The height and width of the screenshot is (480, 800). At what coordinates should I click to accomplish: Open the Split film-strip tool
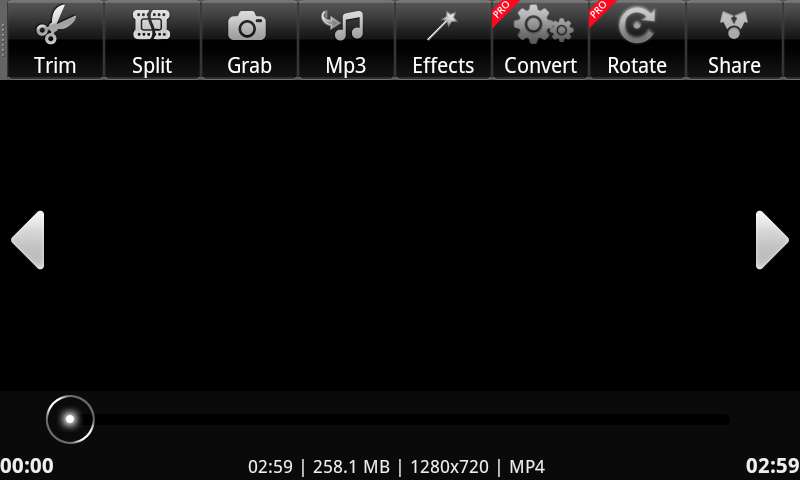[x=152, y=40]
